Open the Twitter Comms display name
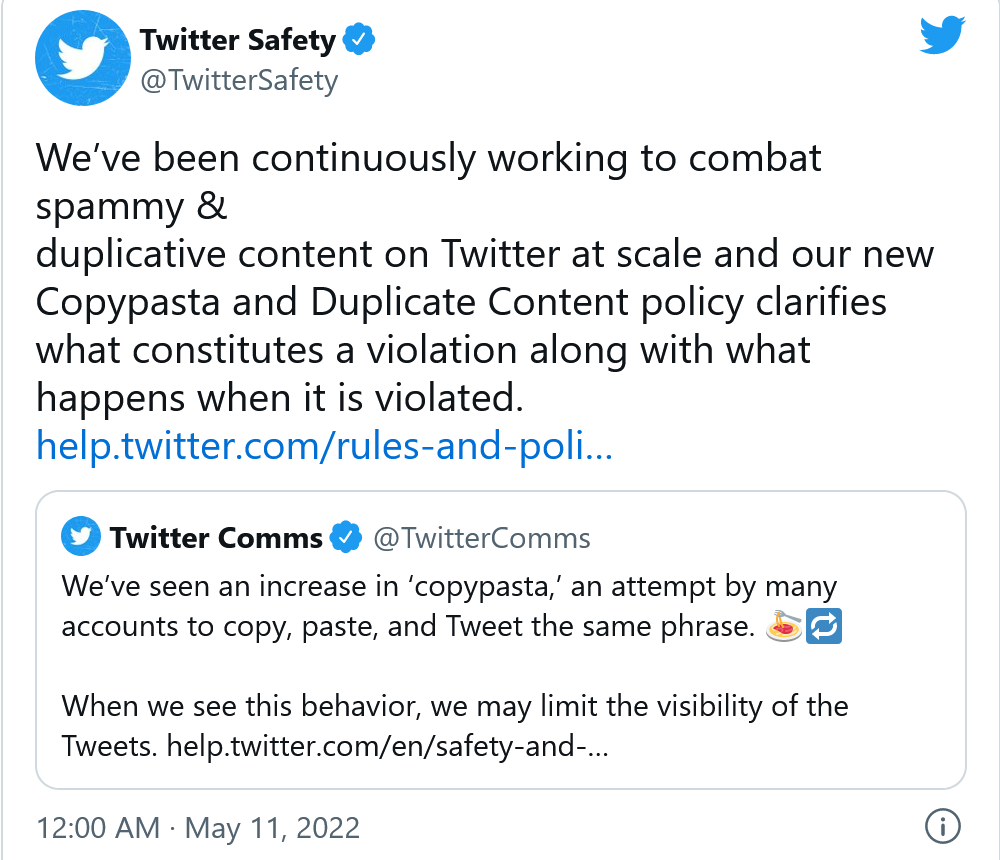This screenshot has height=860, width=1000. tap(216, 538)
